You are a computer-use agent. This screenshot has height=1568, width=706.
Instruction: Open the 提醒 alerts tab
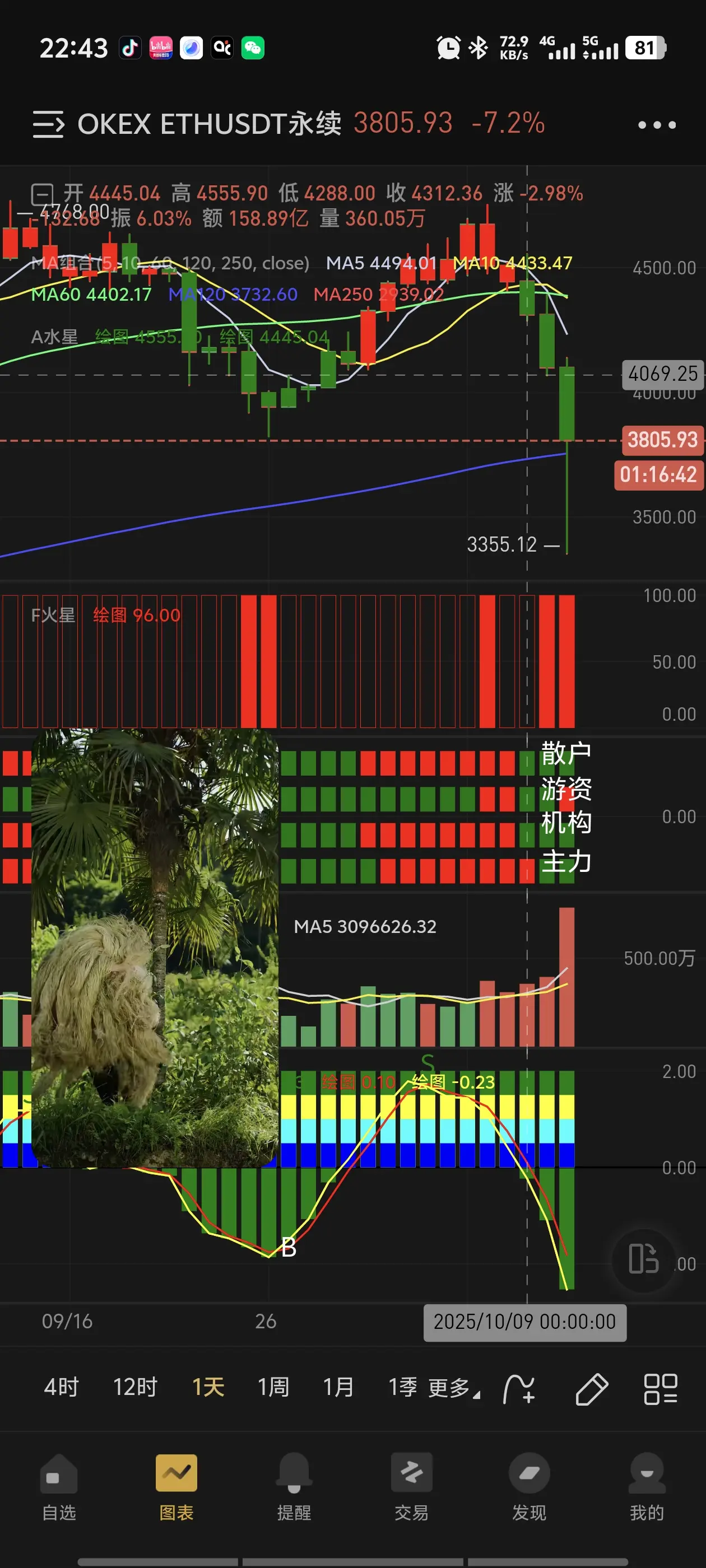point(294,1488)
